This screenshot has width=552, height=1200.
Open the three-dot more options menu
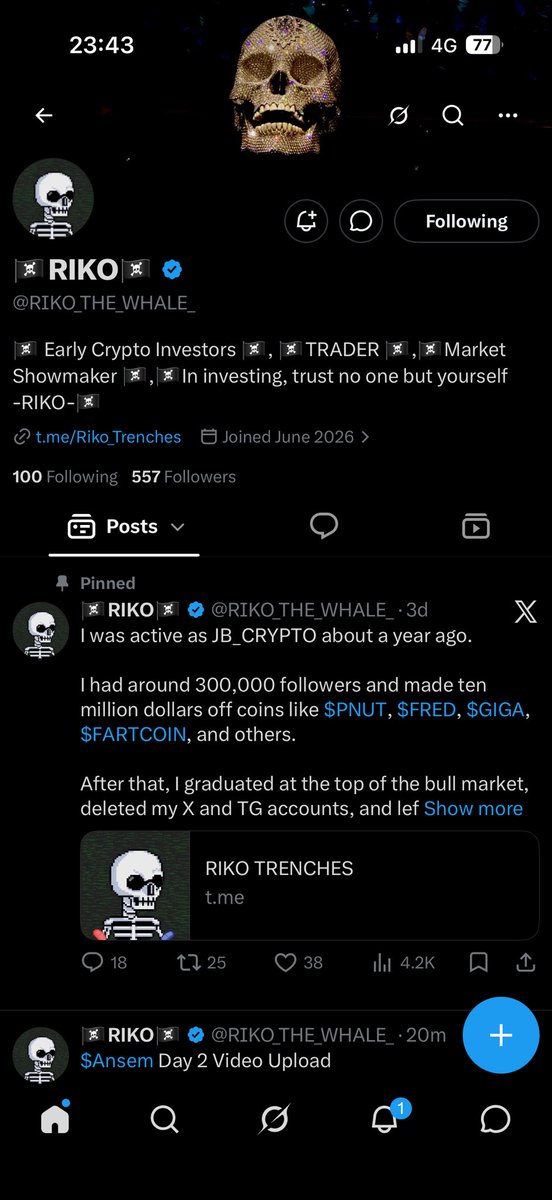pos(508,116)
